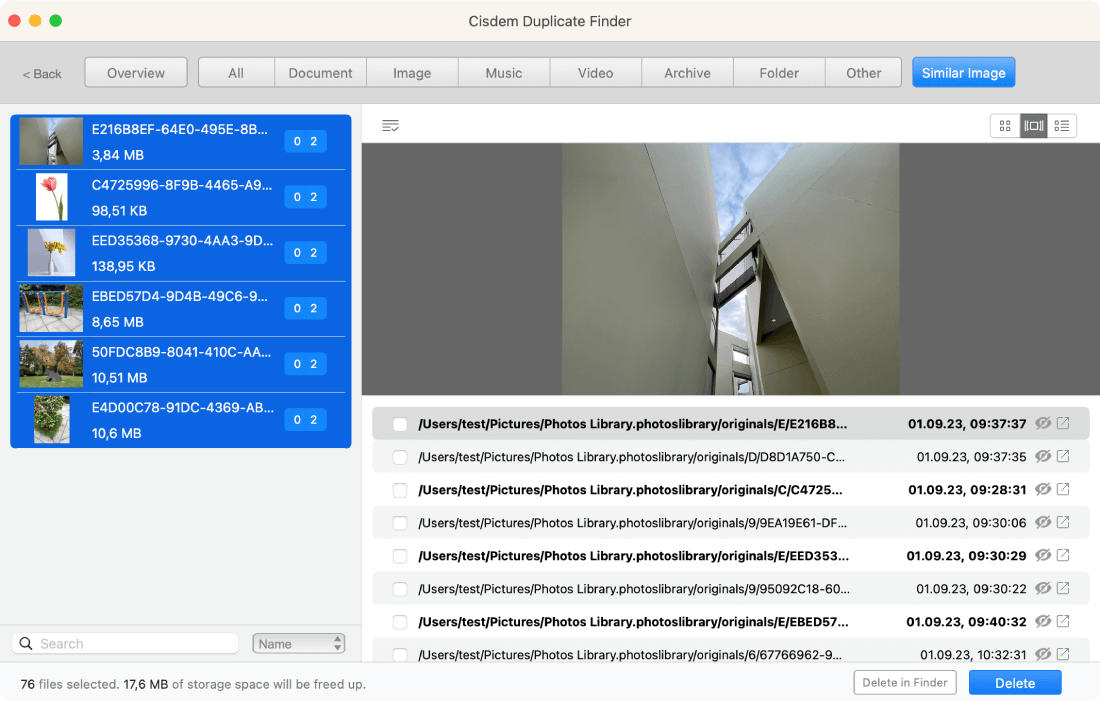Screen dimensions: 1100x701
Task: Open the Name sort dropdown
Action: coord(299,644)
